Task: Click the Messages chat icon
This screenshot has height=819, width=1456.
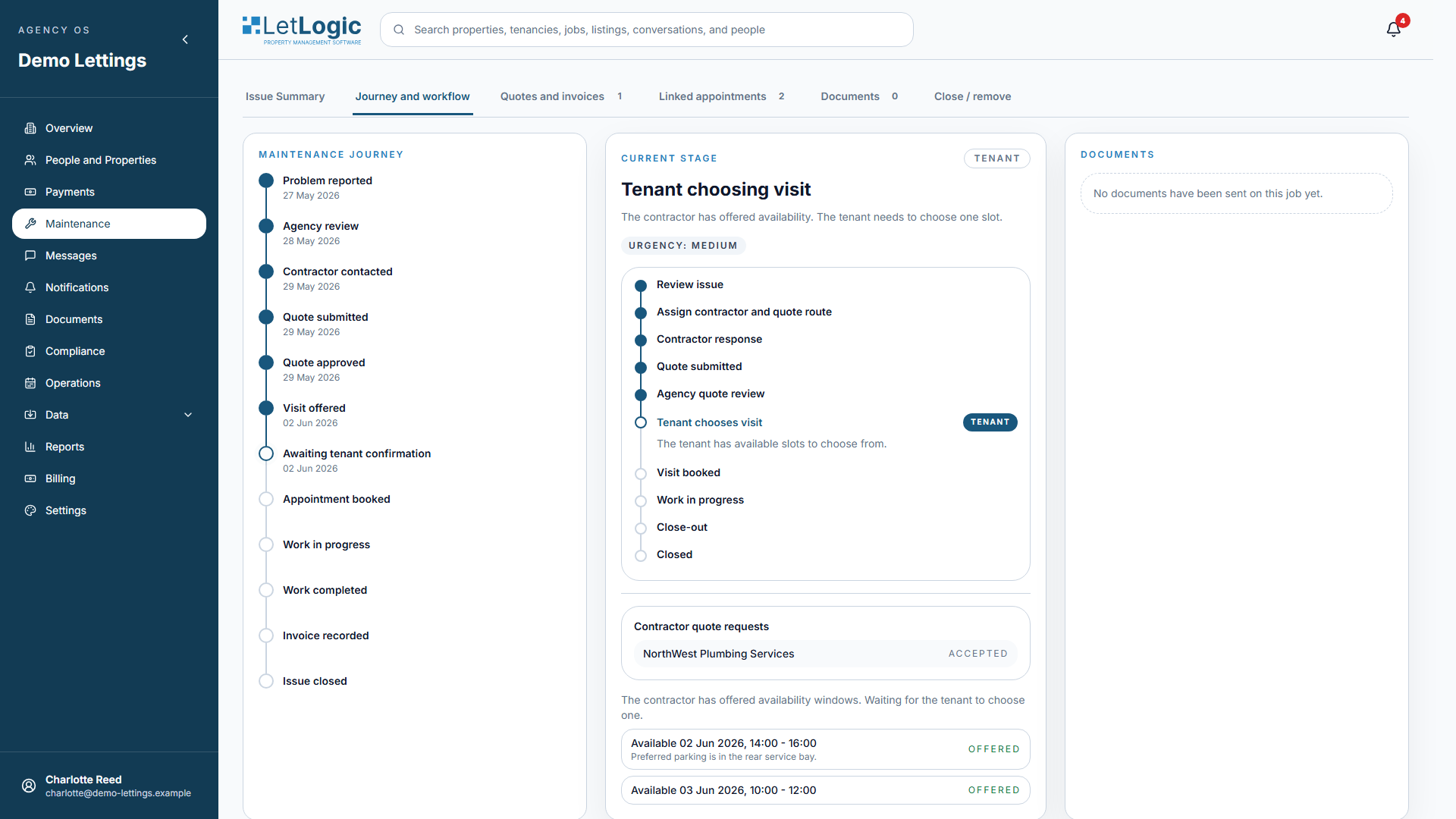Action: [30, 256]
